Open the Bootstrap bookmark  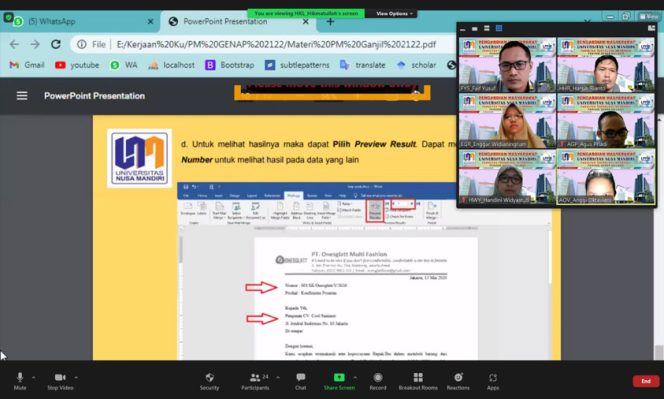[230, 65]
